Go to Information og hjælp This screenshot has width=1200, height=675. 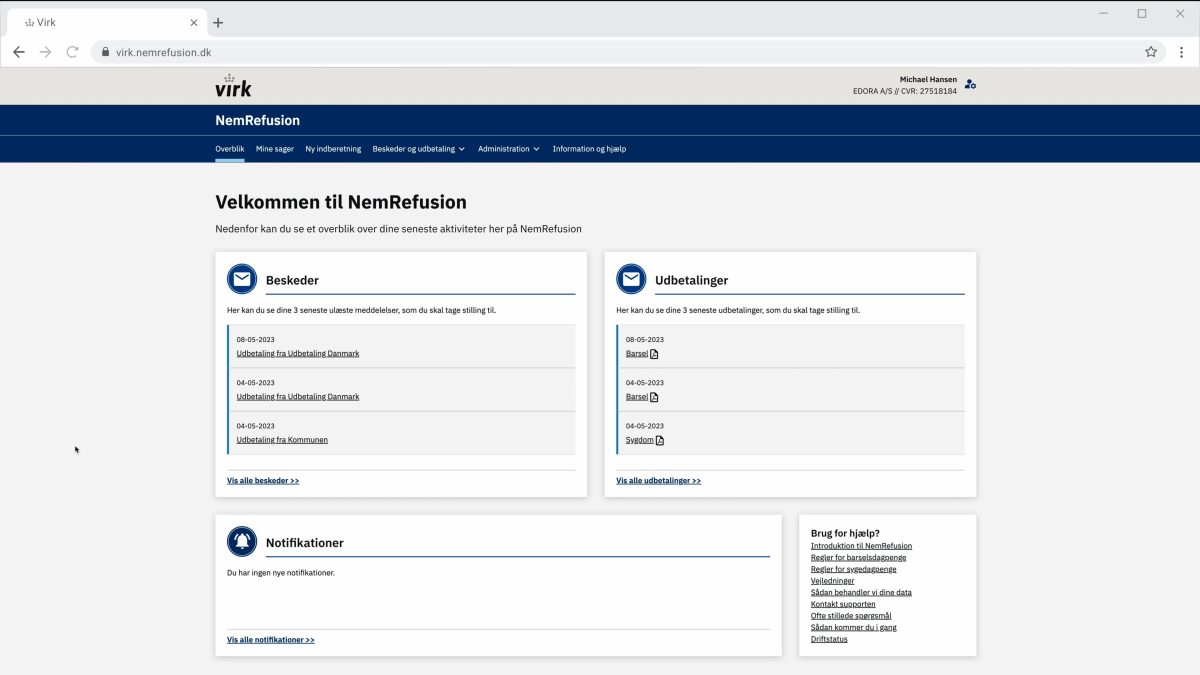589,149
